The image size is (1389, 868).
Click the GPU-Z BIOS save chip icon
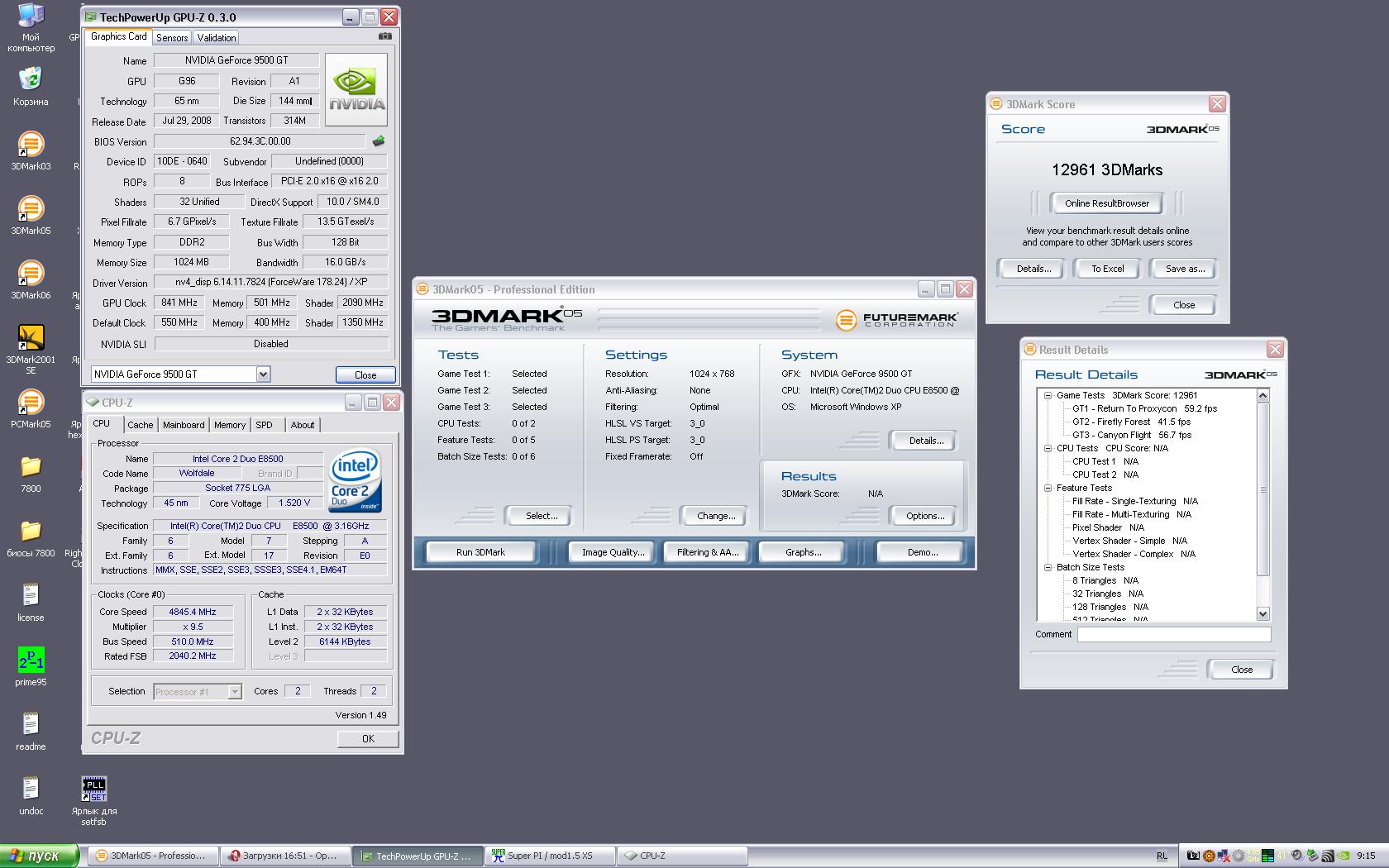pyautogui.click(x=379, y=141)
